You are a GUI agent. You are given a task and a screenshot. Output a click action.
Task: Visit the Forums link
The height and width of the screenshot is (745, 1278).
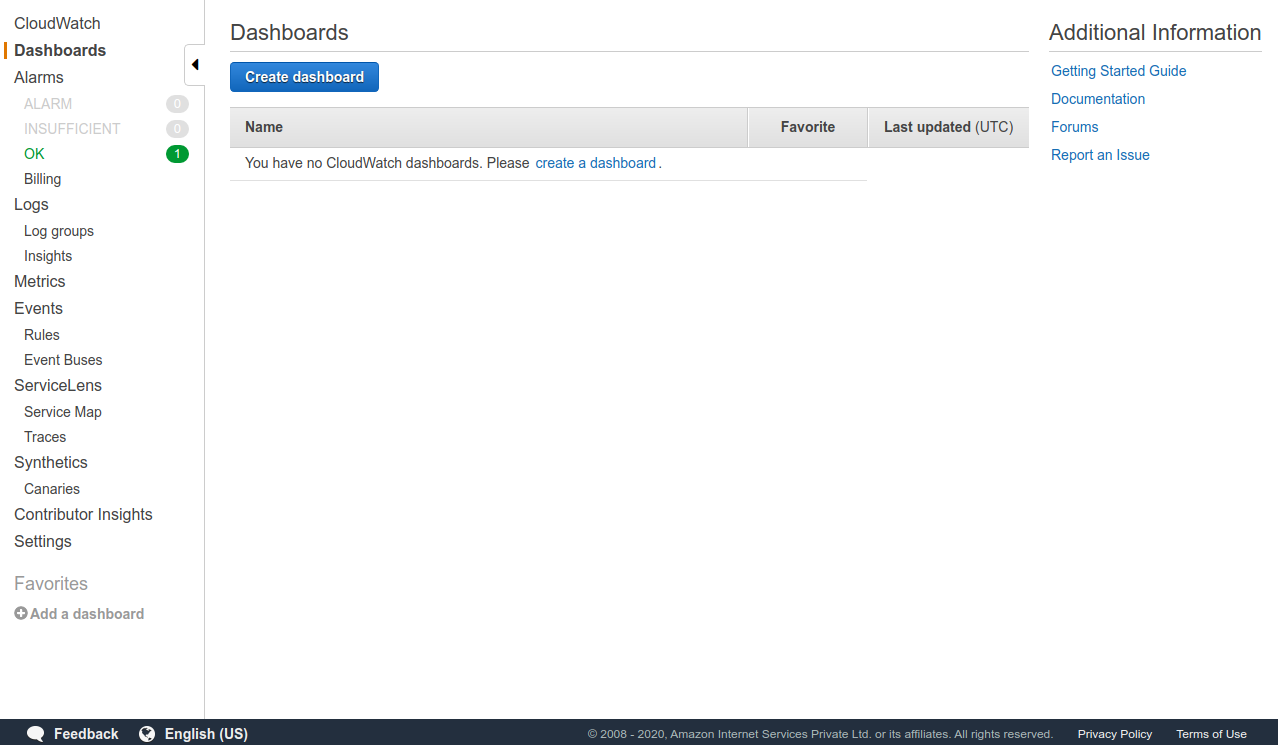pyautogui.click(x=1075, y=127)
